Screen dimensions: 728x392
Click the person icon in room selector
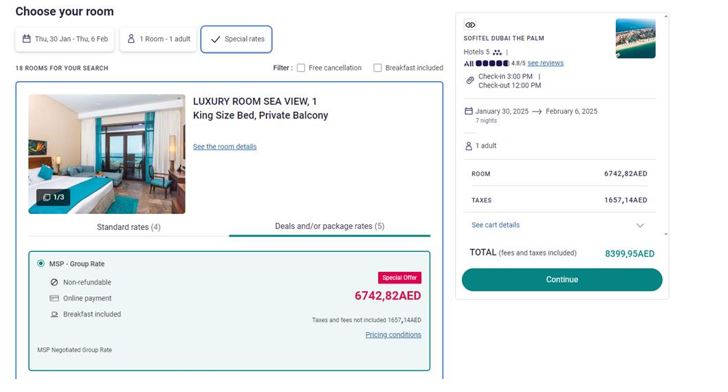point(131,39)
